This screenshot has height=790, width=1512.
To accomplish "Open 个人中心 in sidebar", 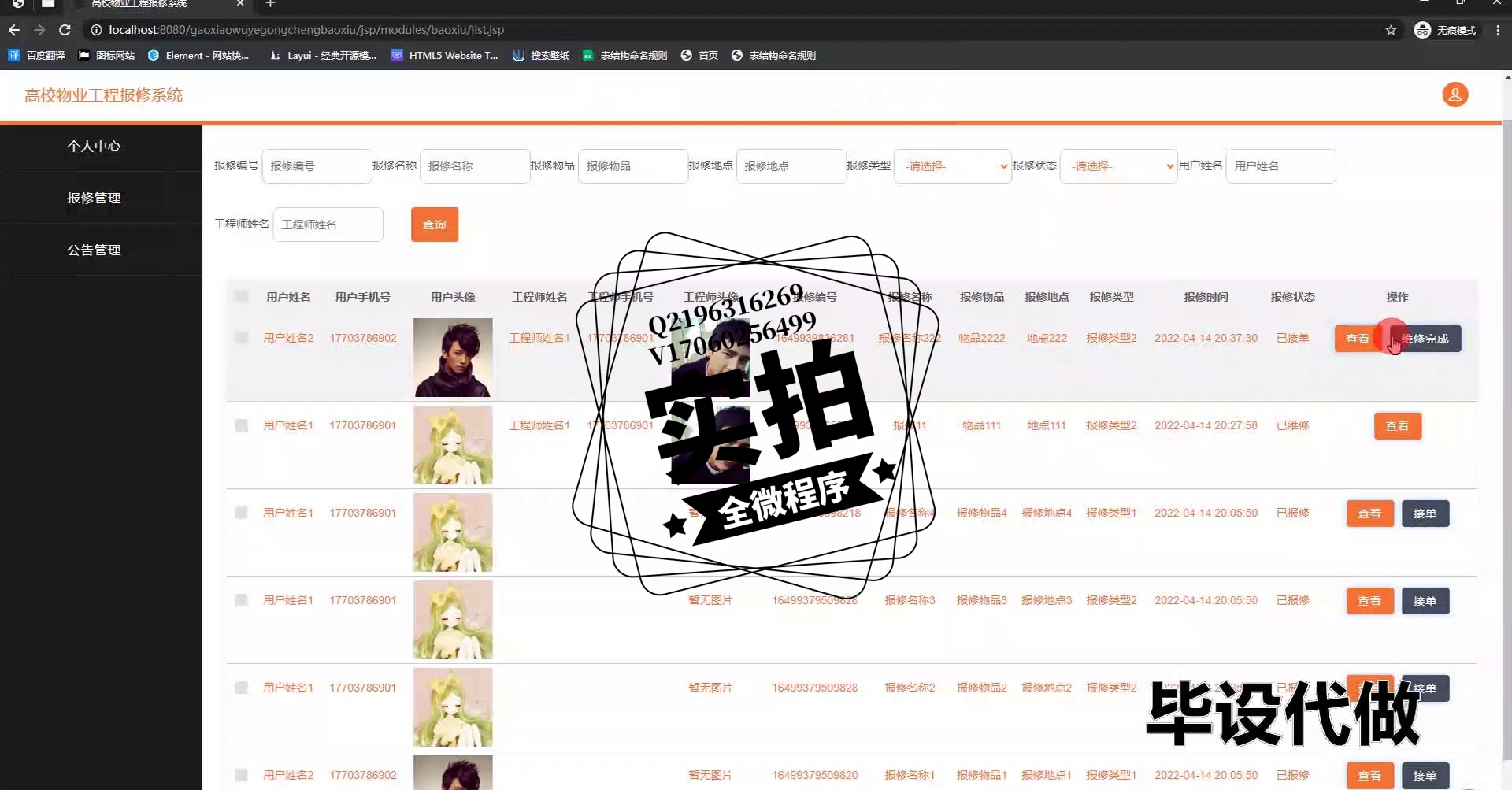I will coord(94,147).
